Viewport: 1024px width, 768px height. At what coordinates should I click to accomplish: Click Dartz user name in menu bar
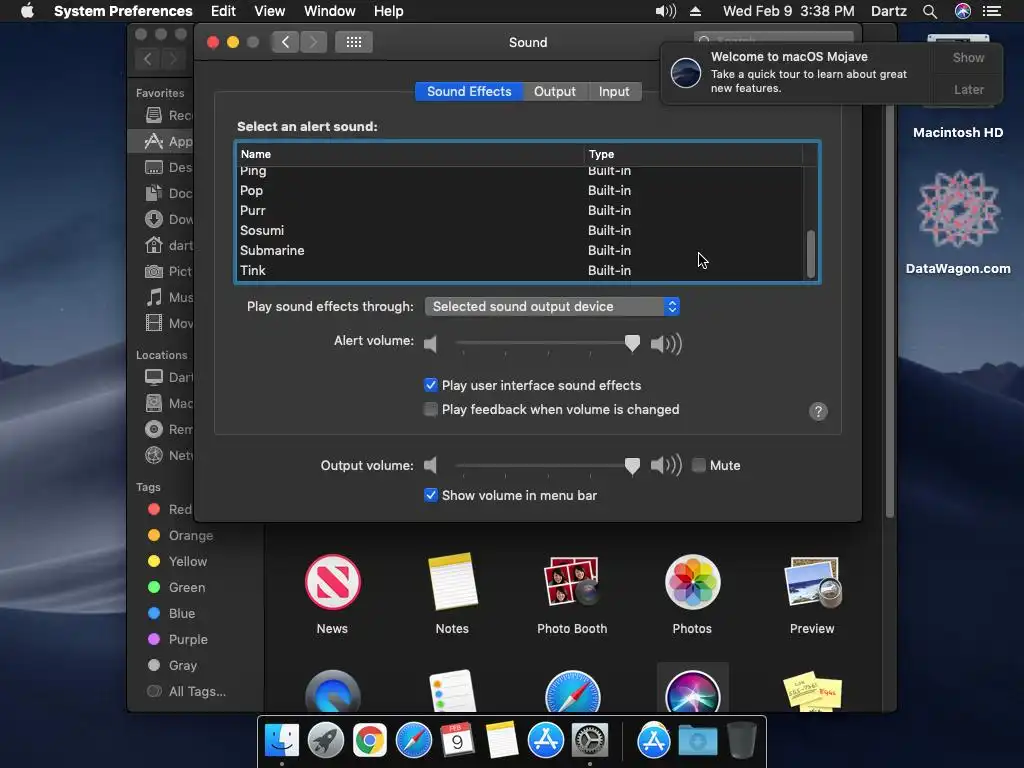(889, 11)
